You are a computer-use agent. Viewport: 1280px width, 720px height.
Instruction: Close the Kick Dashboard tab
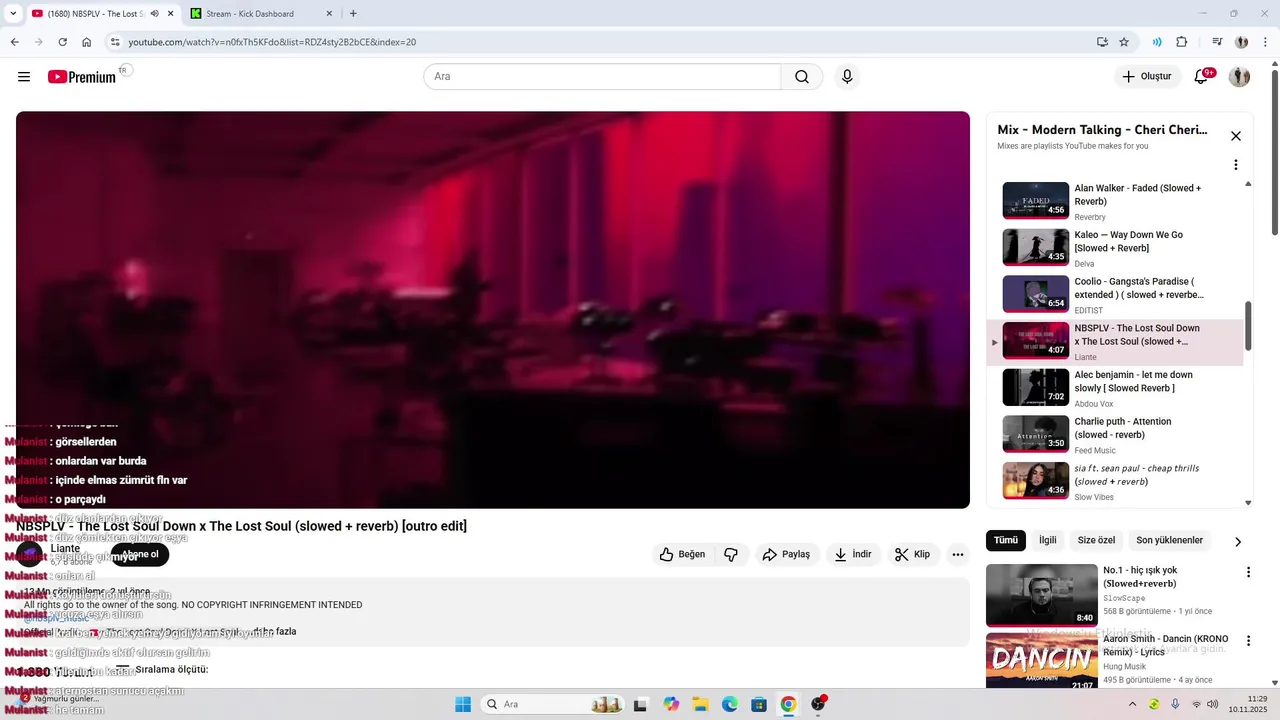coord(329,14)
